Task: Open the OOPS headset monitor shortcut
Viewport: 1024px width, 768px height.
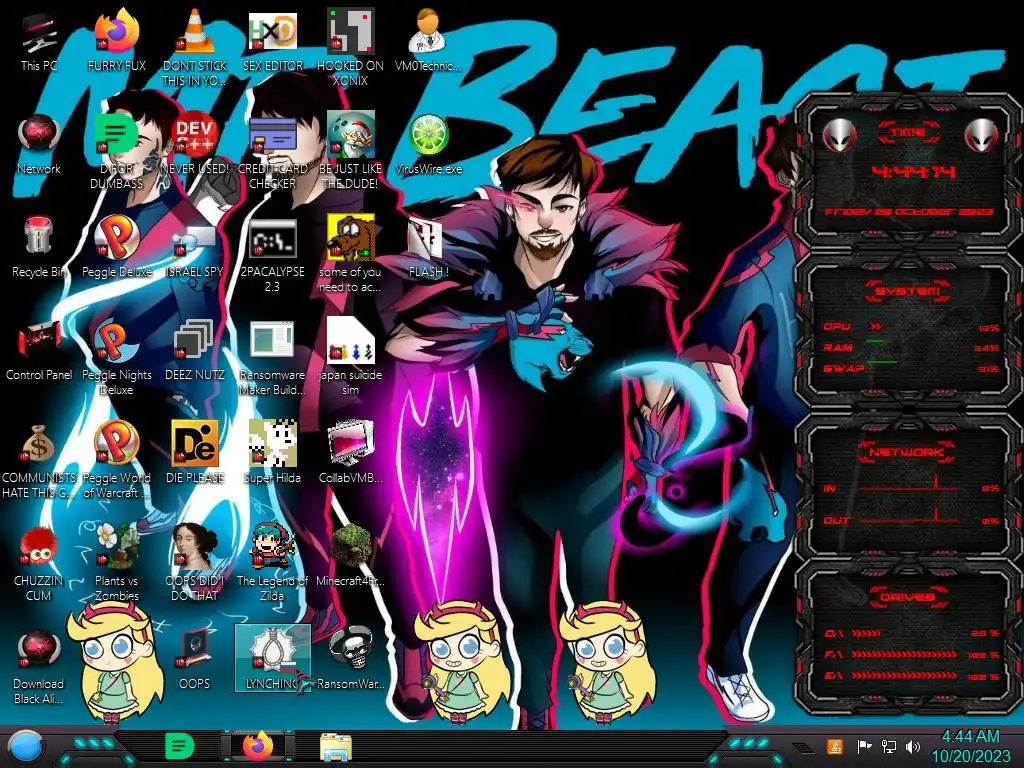Action: pos(195,660)
